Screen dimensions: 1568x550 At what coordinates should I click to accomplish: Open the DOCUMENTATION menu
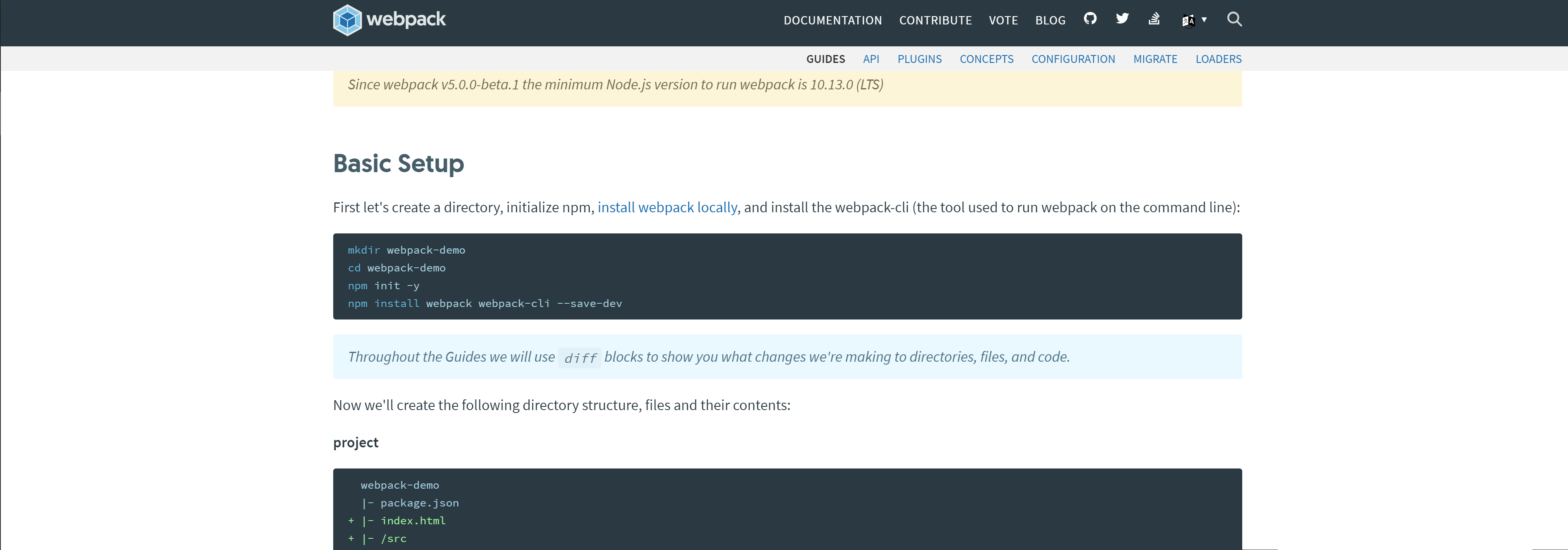(x=832, y=20)
